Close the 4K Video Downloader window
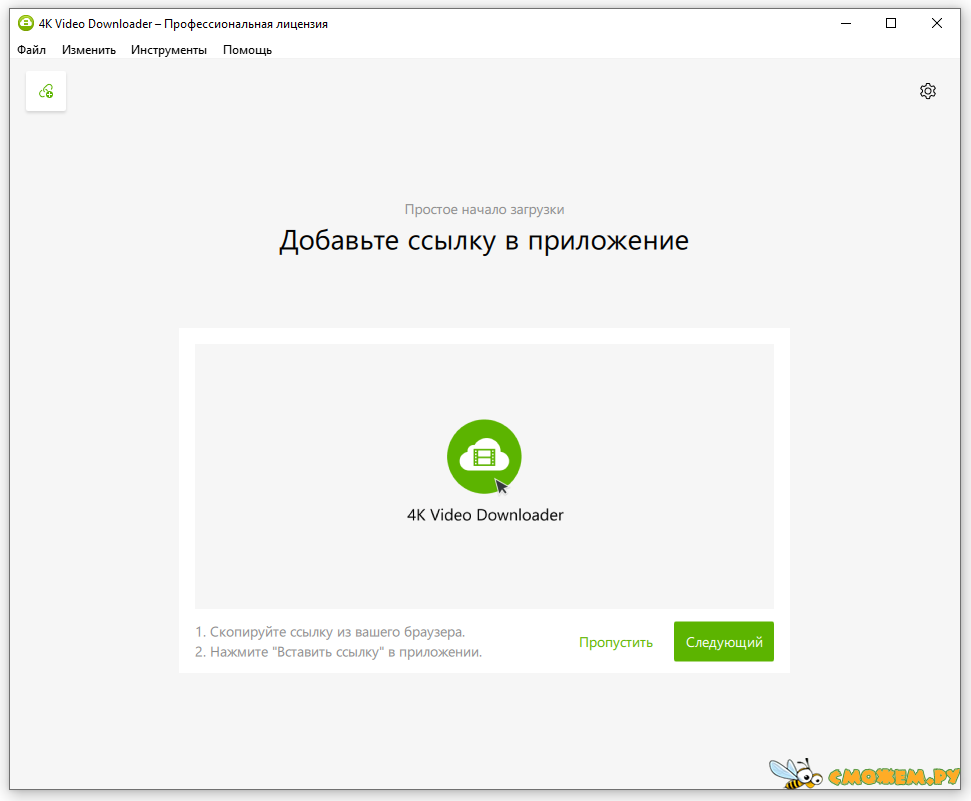971x801 pixels. [936, 24]
